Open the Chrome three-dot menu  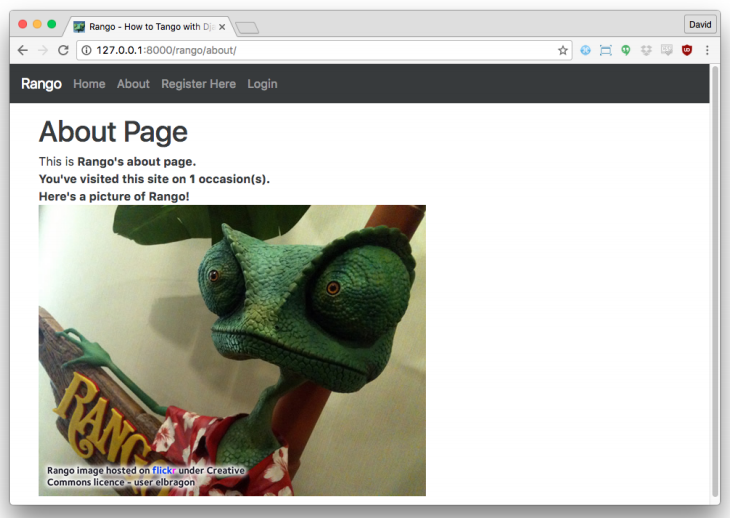707,50
